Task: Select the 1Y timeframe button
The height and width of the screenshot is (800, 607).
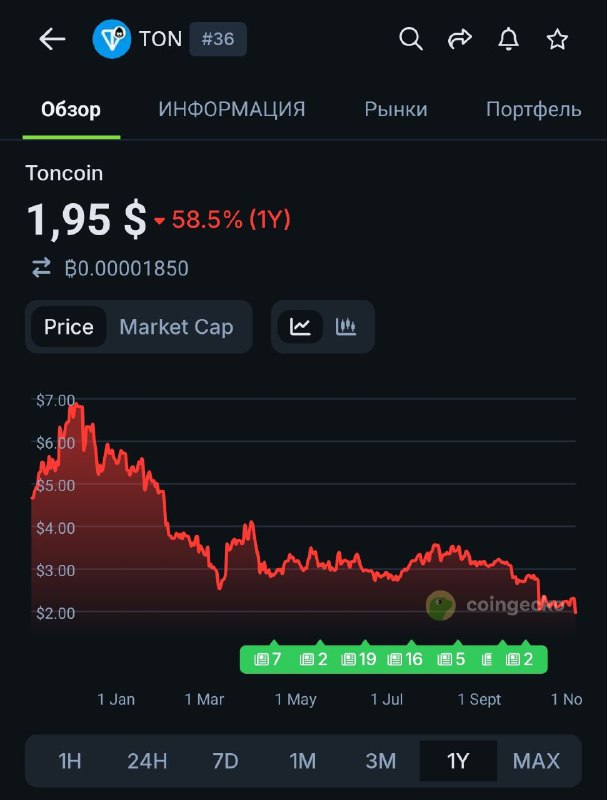Action: click(x=457, y=761)
